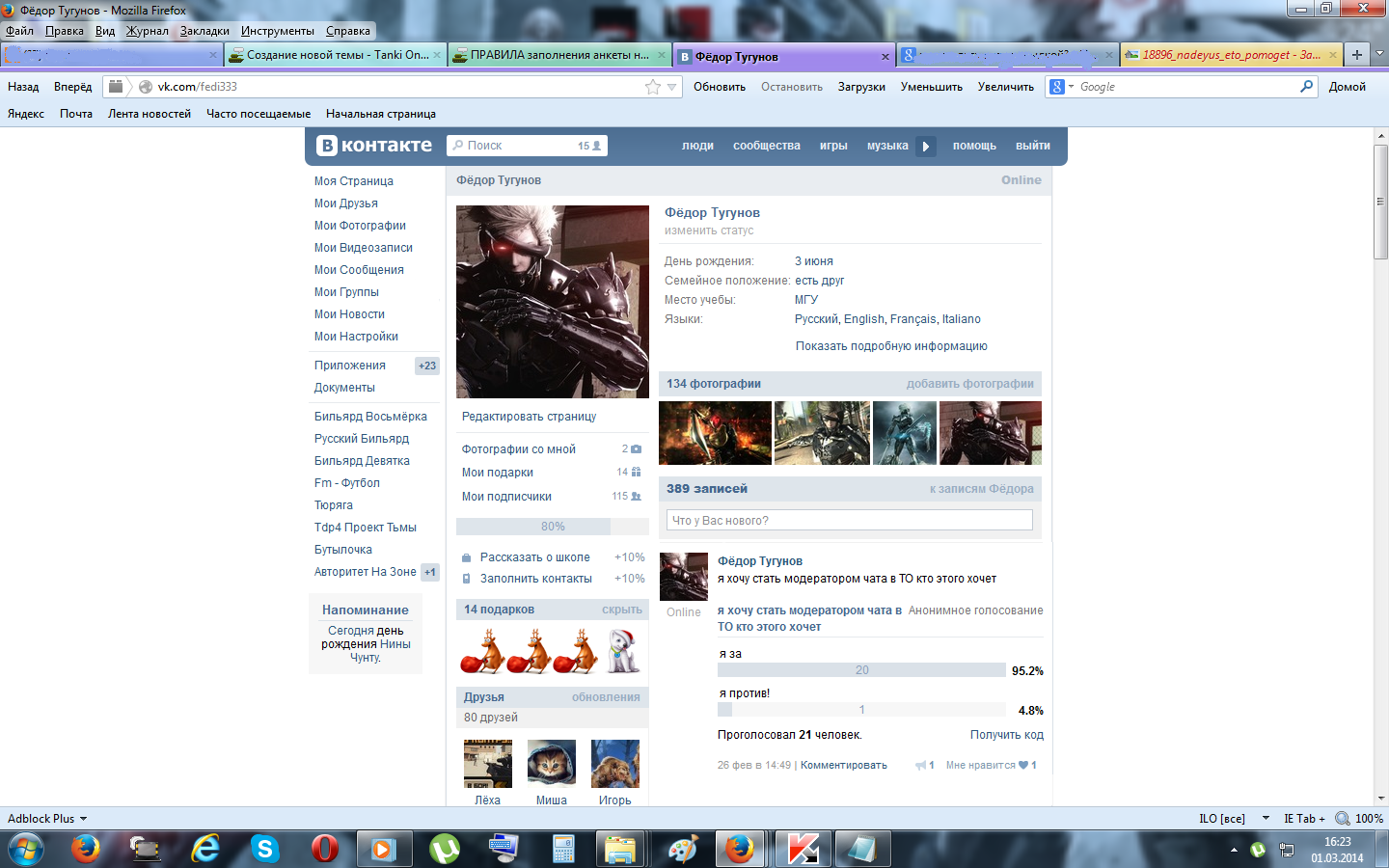Open the Инструменты menu

278,31
